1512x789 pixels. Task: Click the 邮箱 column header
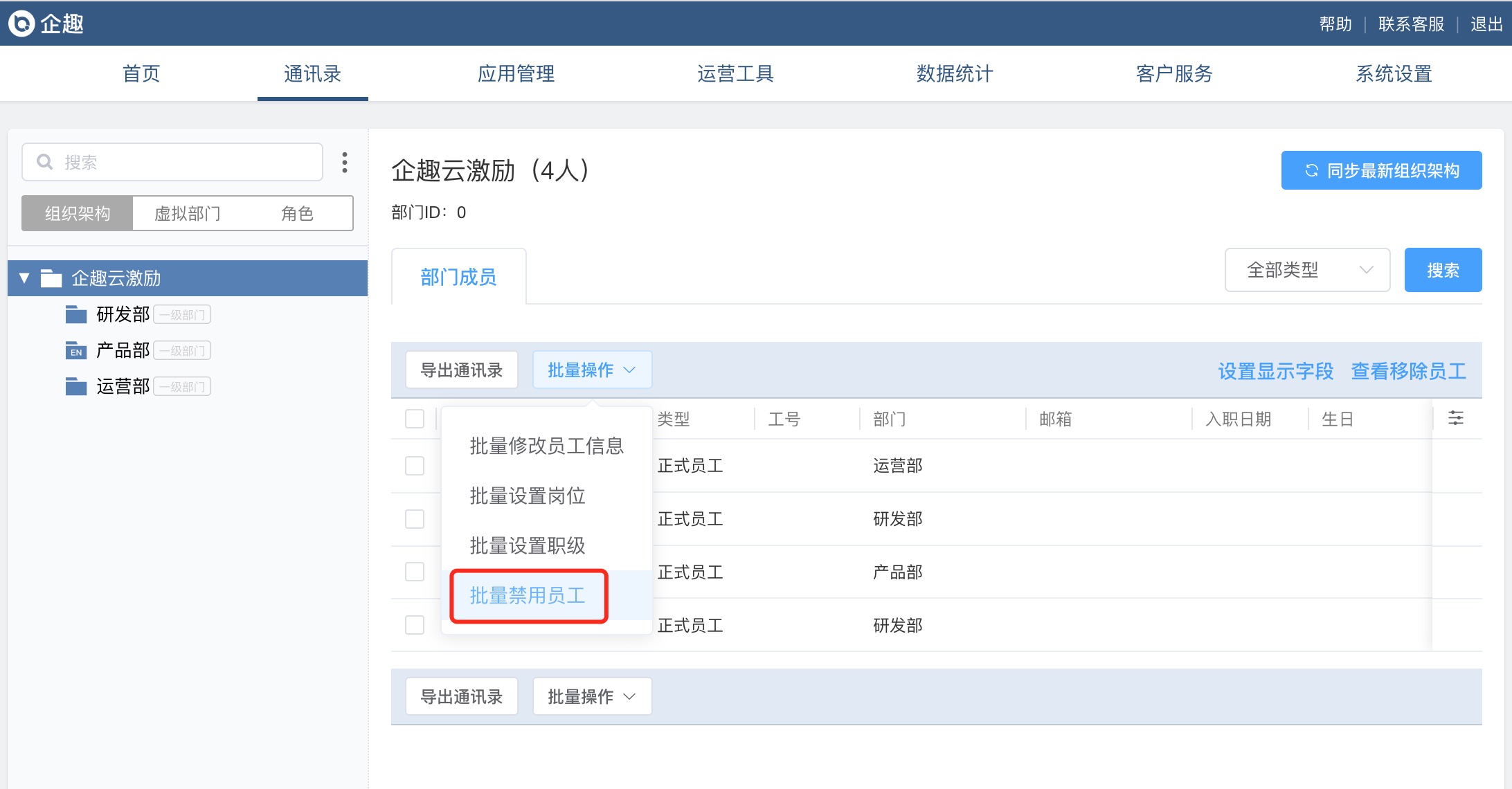(1056, 419)
